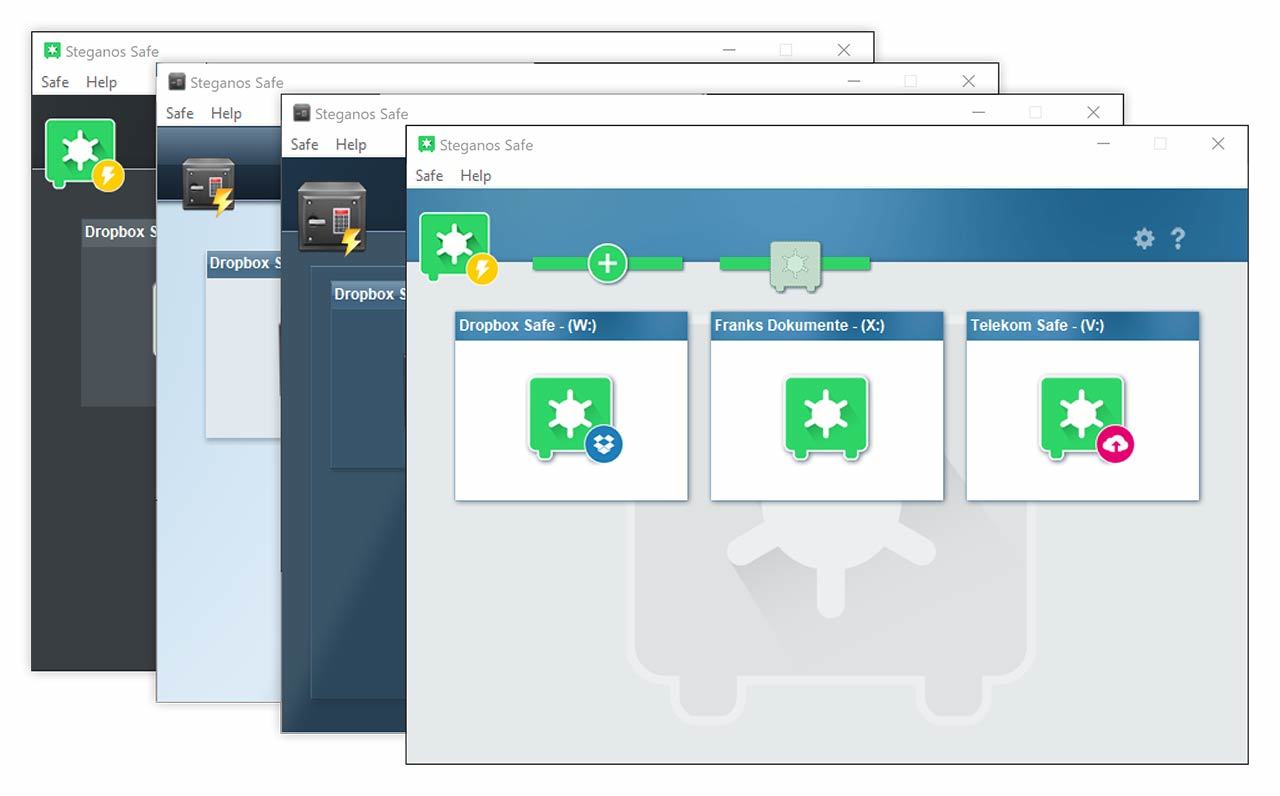This screenshot has height=796, width=1280.
Task: Click Dropbox header in dark blue window
Action: coord(369,294)
